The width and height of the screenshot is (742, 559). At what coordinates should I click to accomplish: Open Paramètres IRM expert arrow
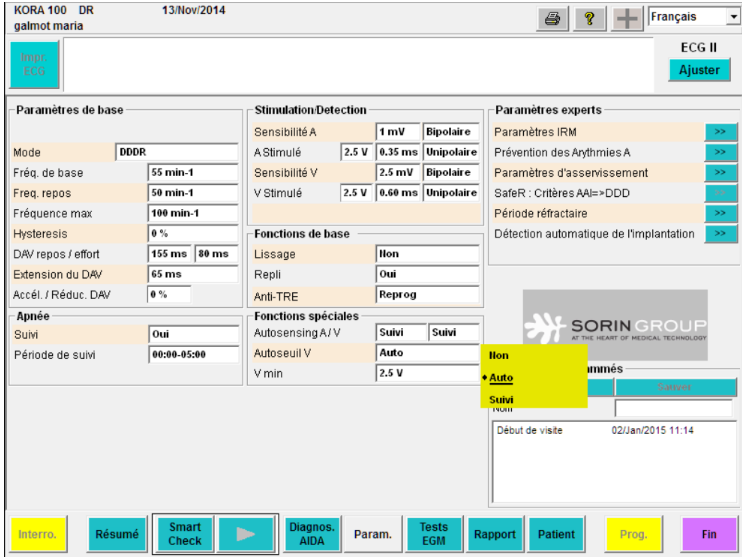(x=720, y=132)
